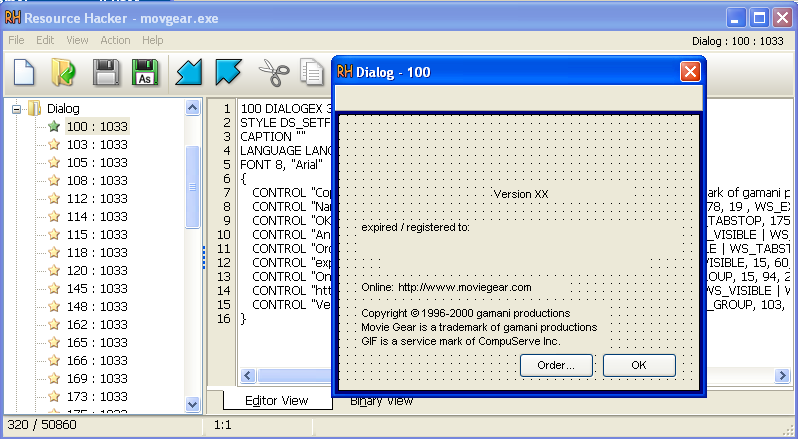Image resolution: width=798 pixels, height=439 pixels.
Task: Select tree item 103 : 1033
Action: [x=97, y=144]
